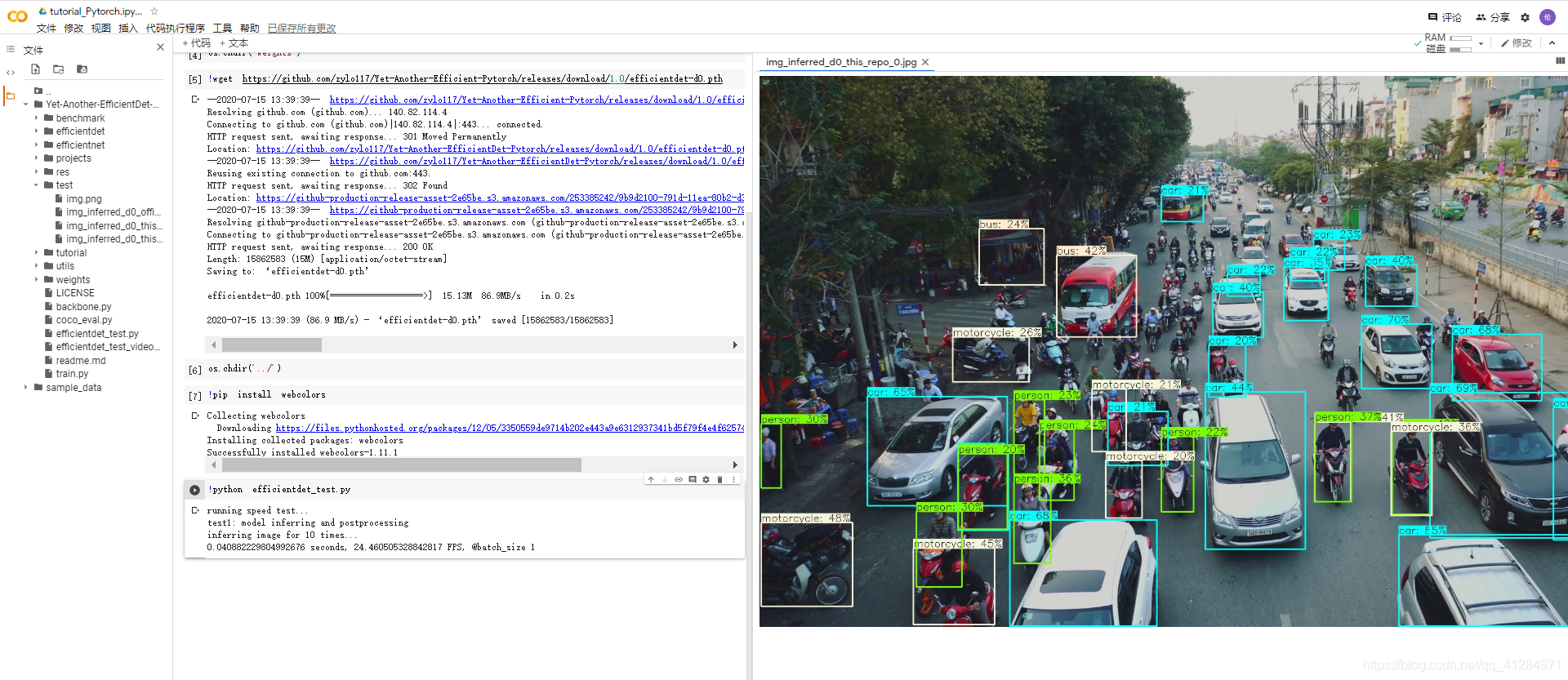Clear output of the wget cell
Image resolution: width=1568 pixels, height=680 pixels.
coord(194,100)
